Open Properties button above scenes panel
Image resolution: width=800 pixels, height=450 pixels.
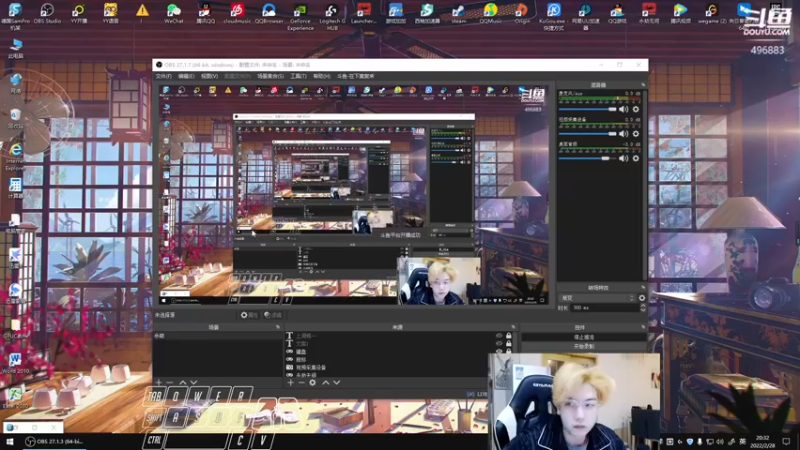(x=249, y=315)
